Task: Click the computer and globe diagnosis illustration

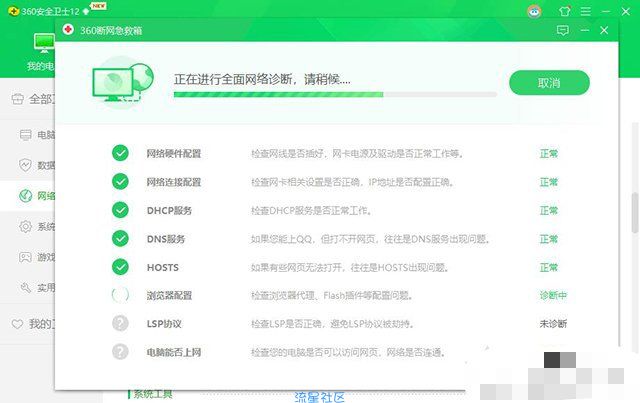Action: 123,82
